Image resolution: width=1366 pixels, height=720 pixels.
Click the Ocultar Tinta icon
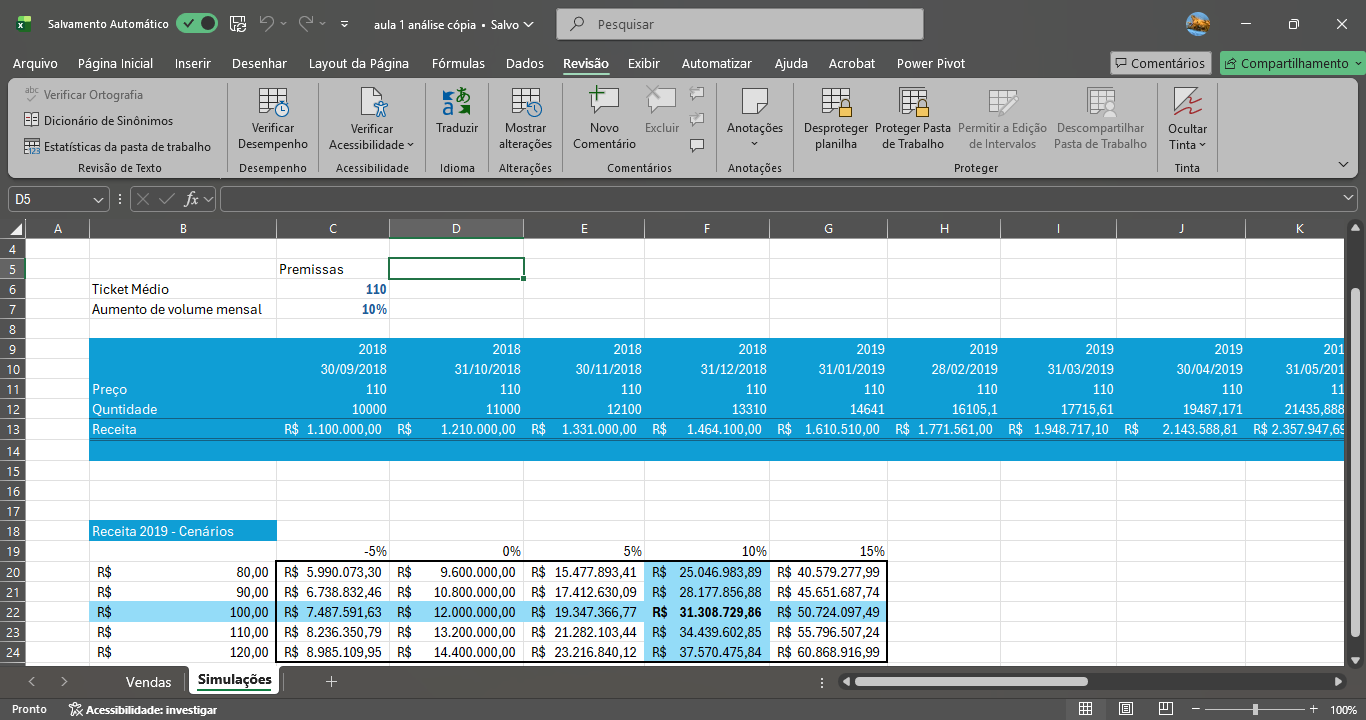tap(1187, 102)
